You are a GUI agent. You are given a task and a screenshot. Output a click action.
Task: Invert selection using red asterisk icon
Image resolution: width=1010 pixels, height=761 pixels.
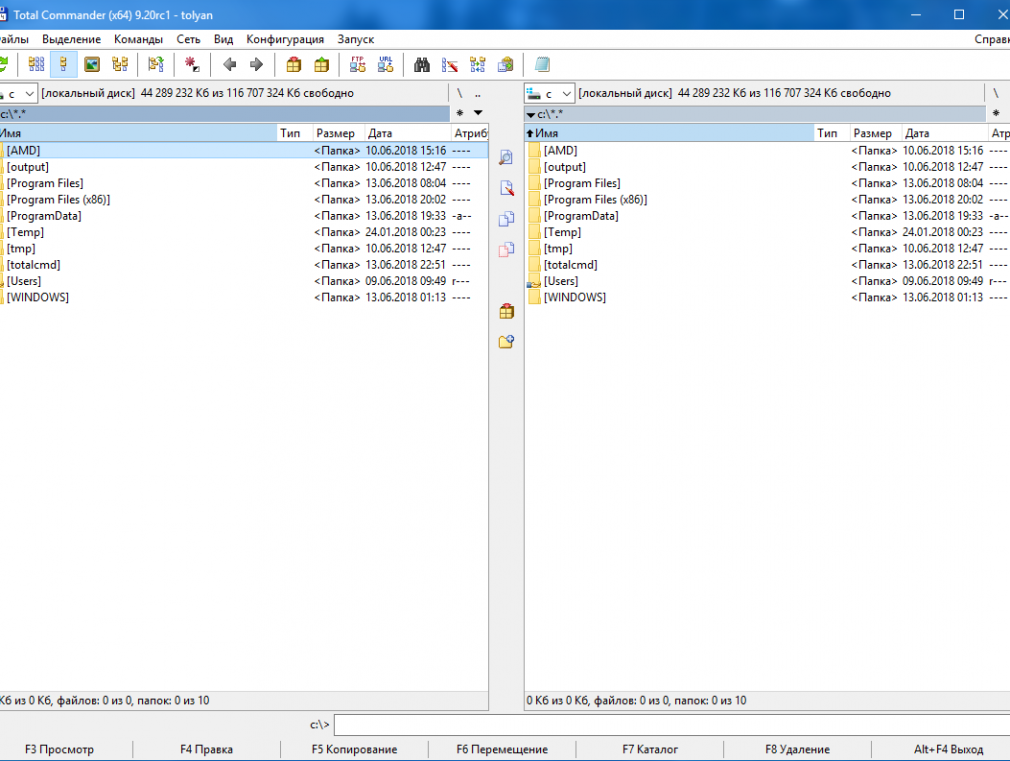(192, 64)
